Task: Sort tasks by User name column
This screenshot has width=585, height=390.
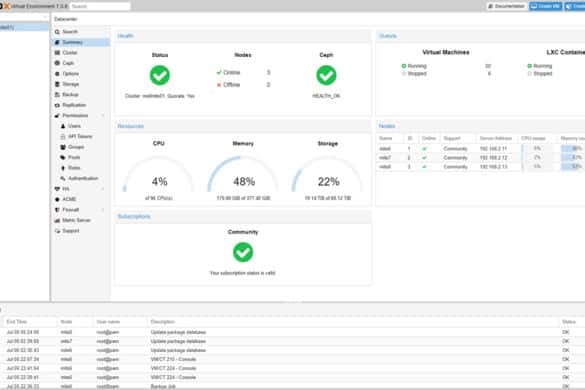Action: 120,322
